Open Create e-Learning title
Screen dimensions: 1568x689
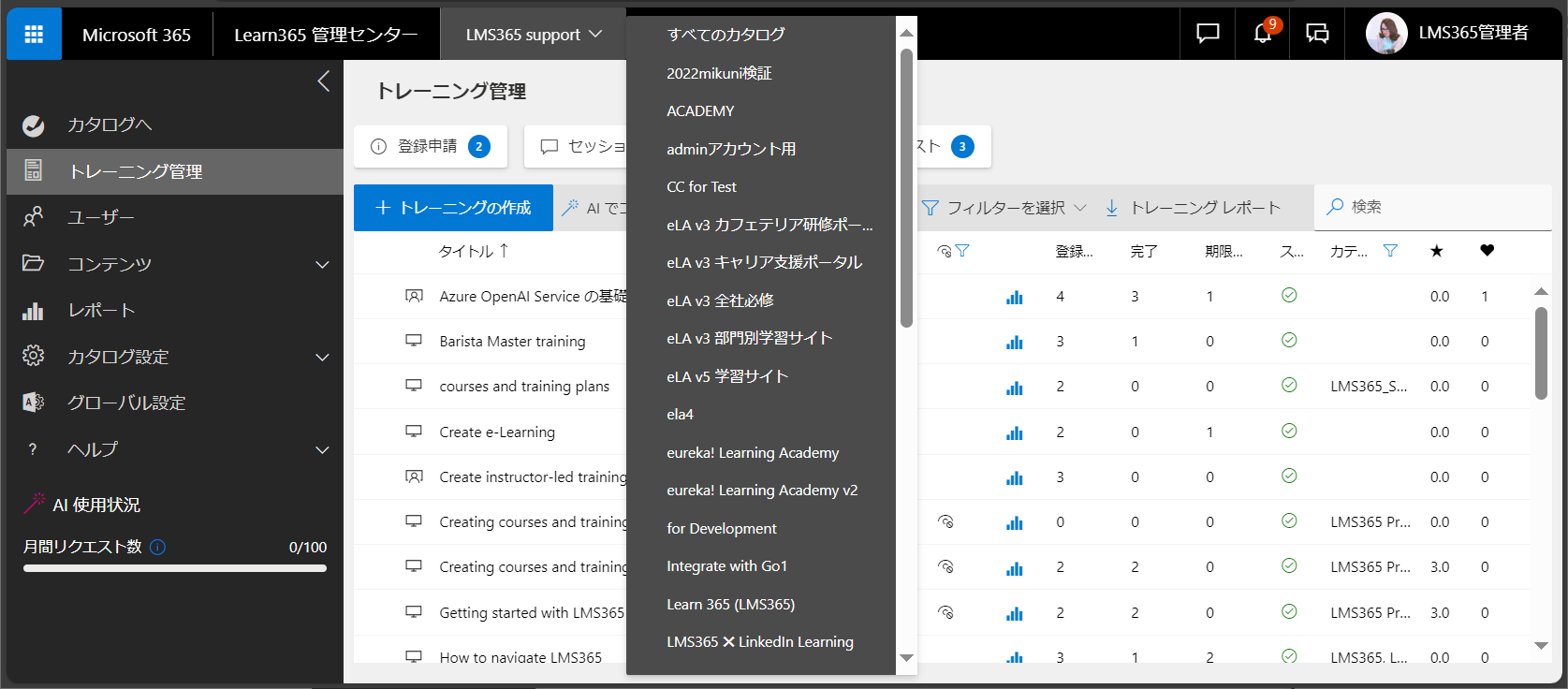click(x=497, y=432)
